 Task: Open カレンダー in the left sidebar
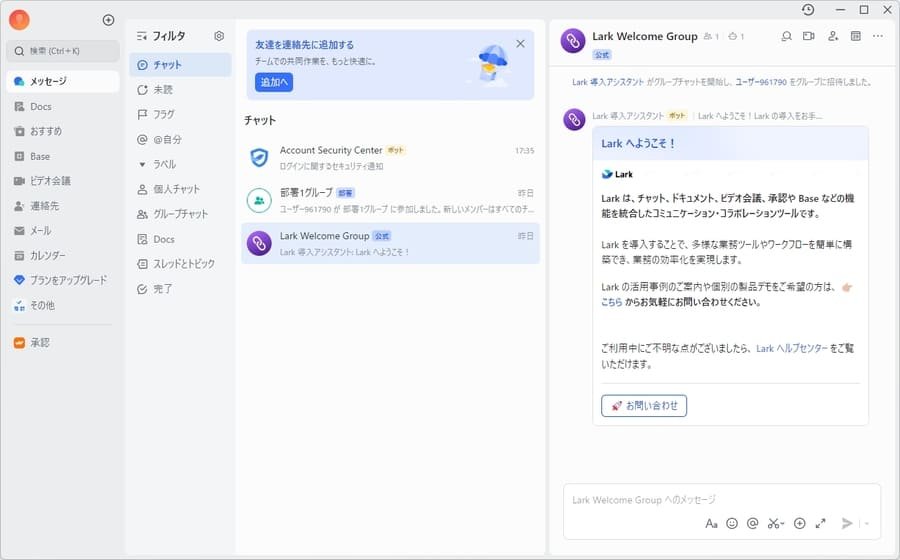[47, 255]
